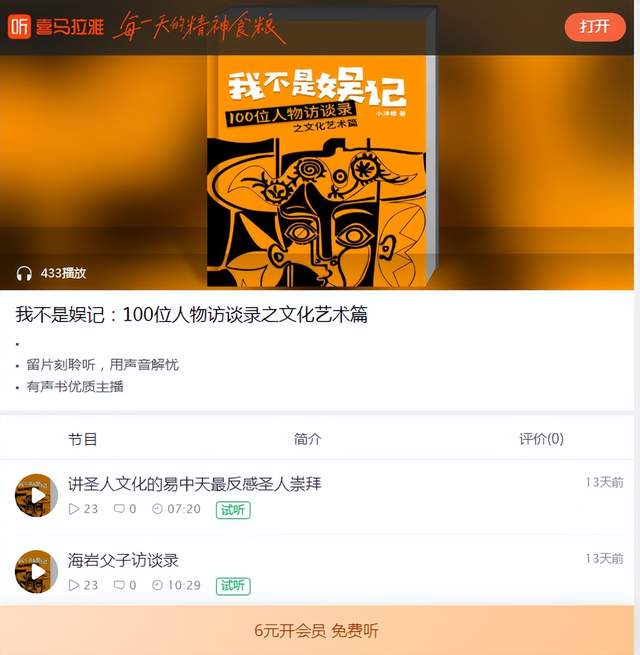Play the 易中天 episode thumbnail
This screenshot has height=655, width=640.
(36, 495)
